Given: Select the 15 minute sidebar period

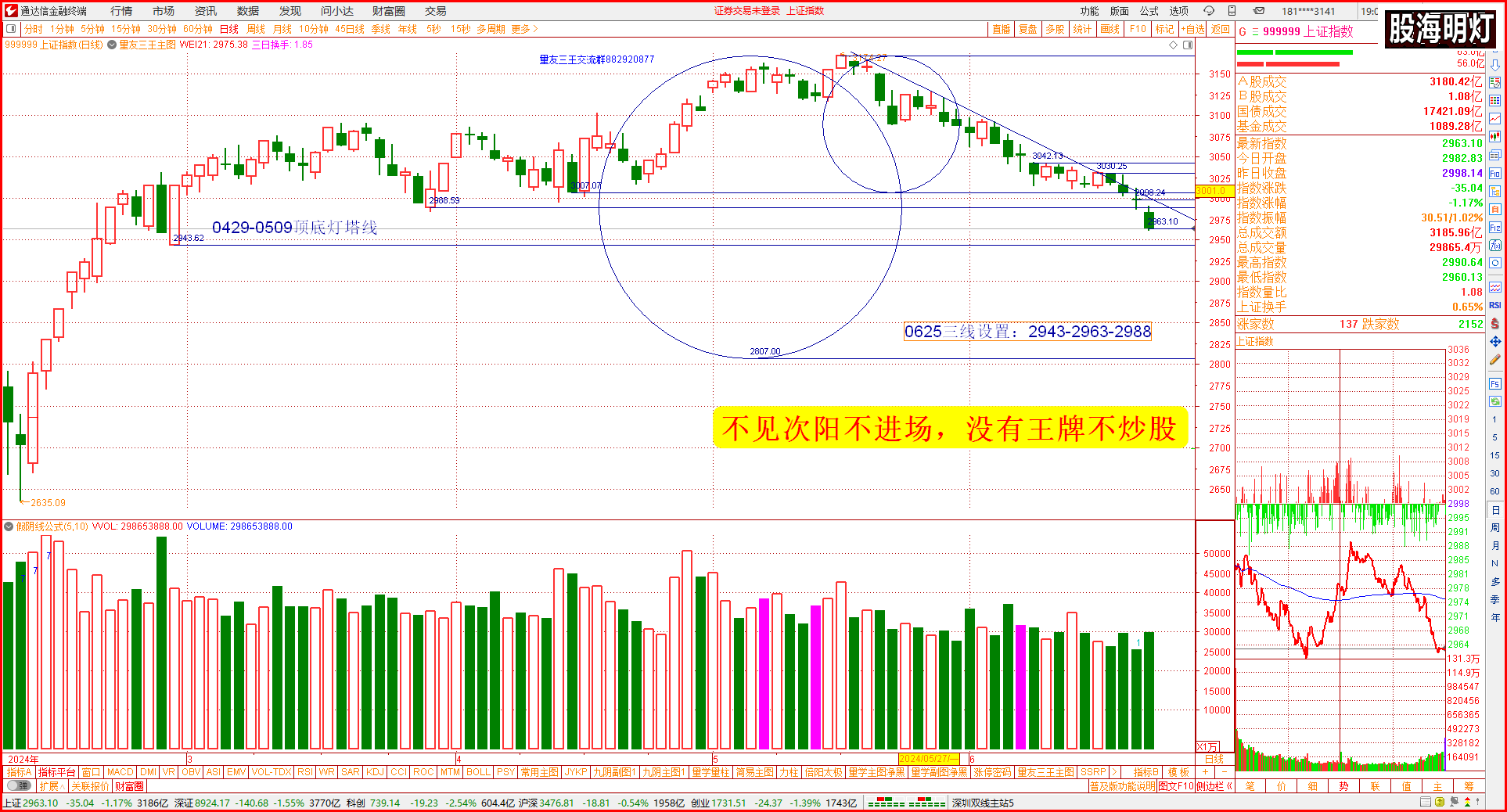Looking at the screenshot, I should coord(1494,455).
